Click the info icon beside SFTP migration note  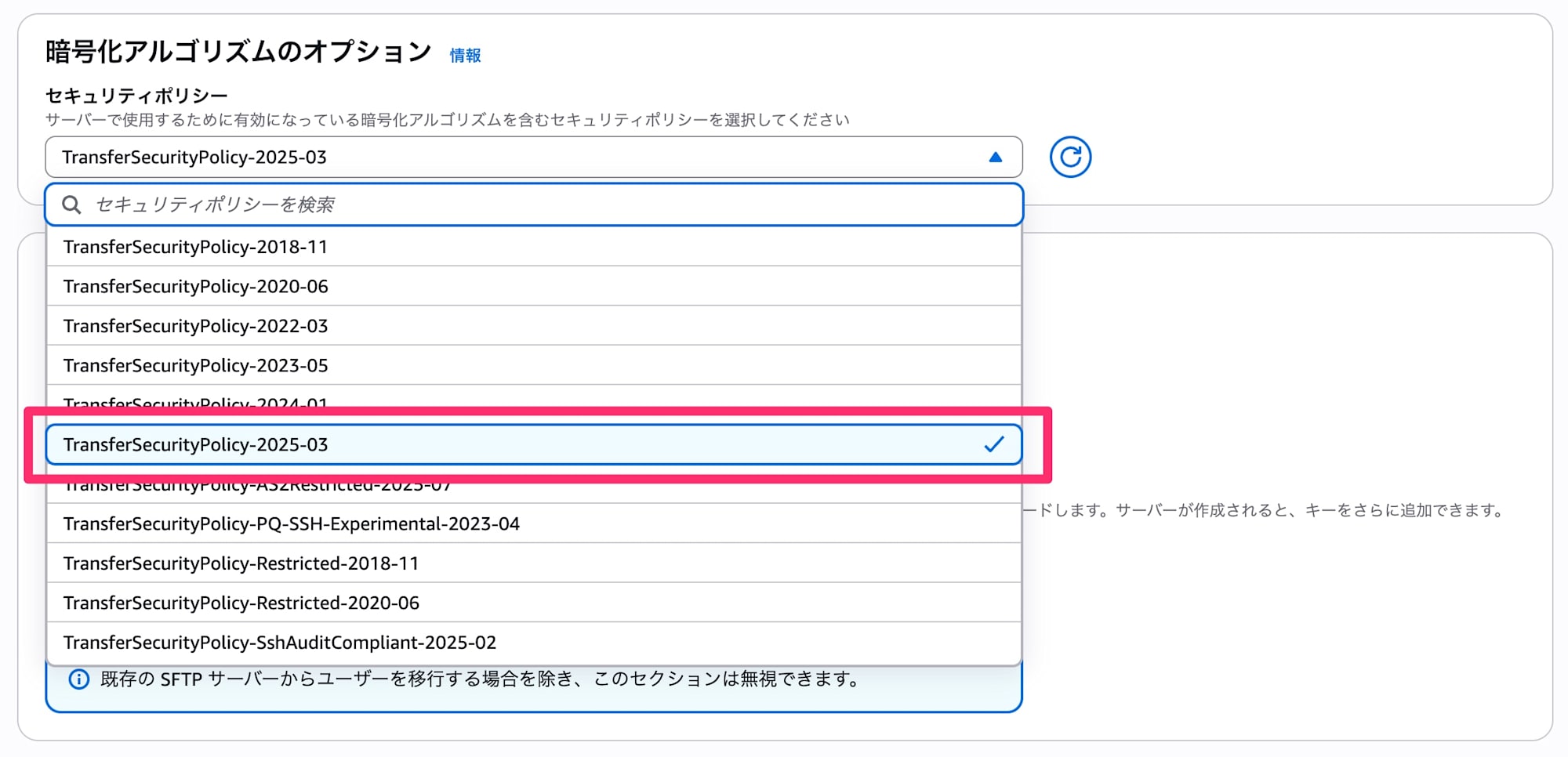tap(78, 679)
